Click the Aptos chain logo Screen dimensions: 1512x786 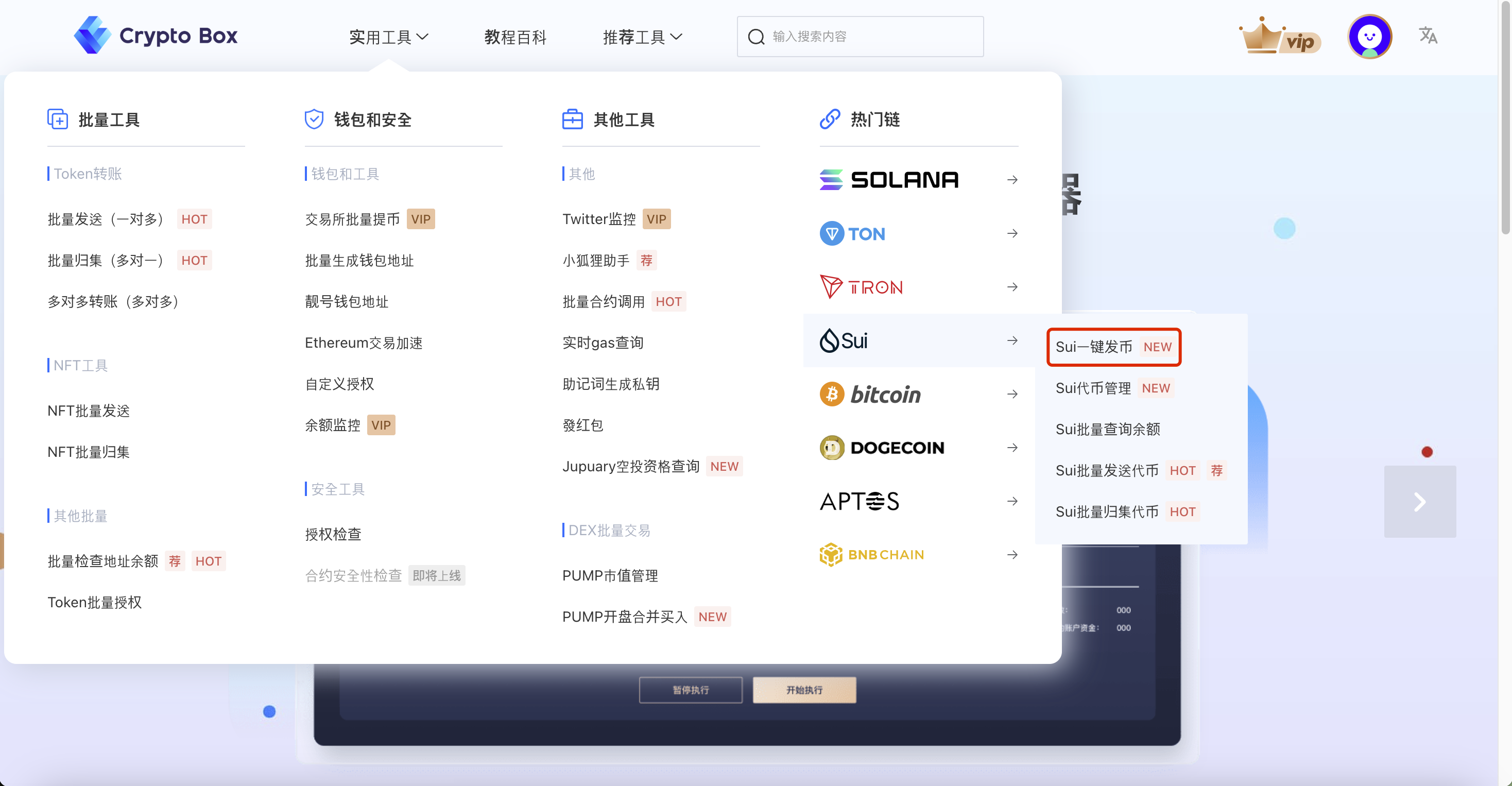coord(860,501)
